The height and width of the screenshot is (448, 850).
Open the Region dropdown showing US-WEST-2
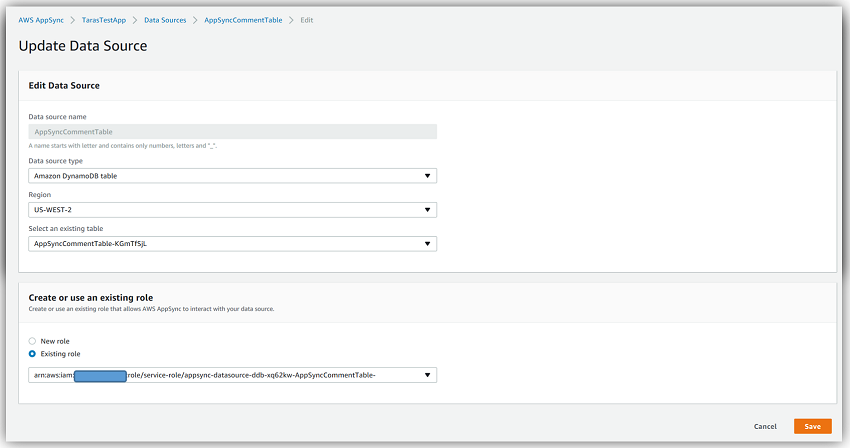232,210
